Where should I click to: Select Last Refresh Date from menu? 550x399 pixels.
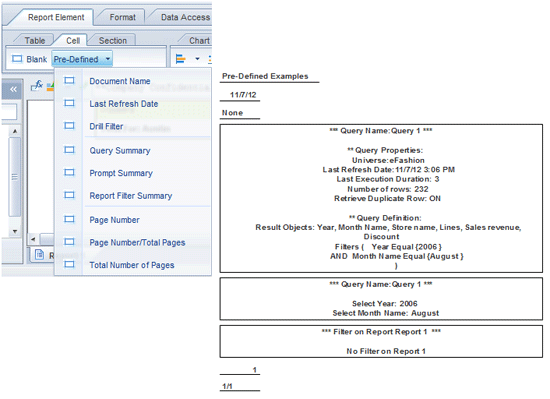pyautogui.click(x=123, y=104)
